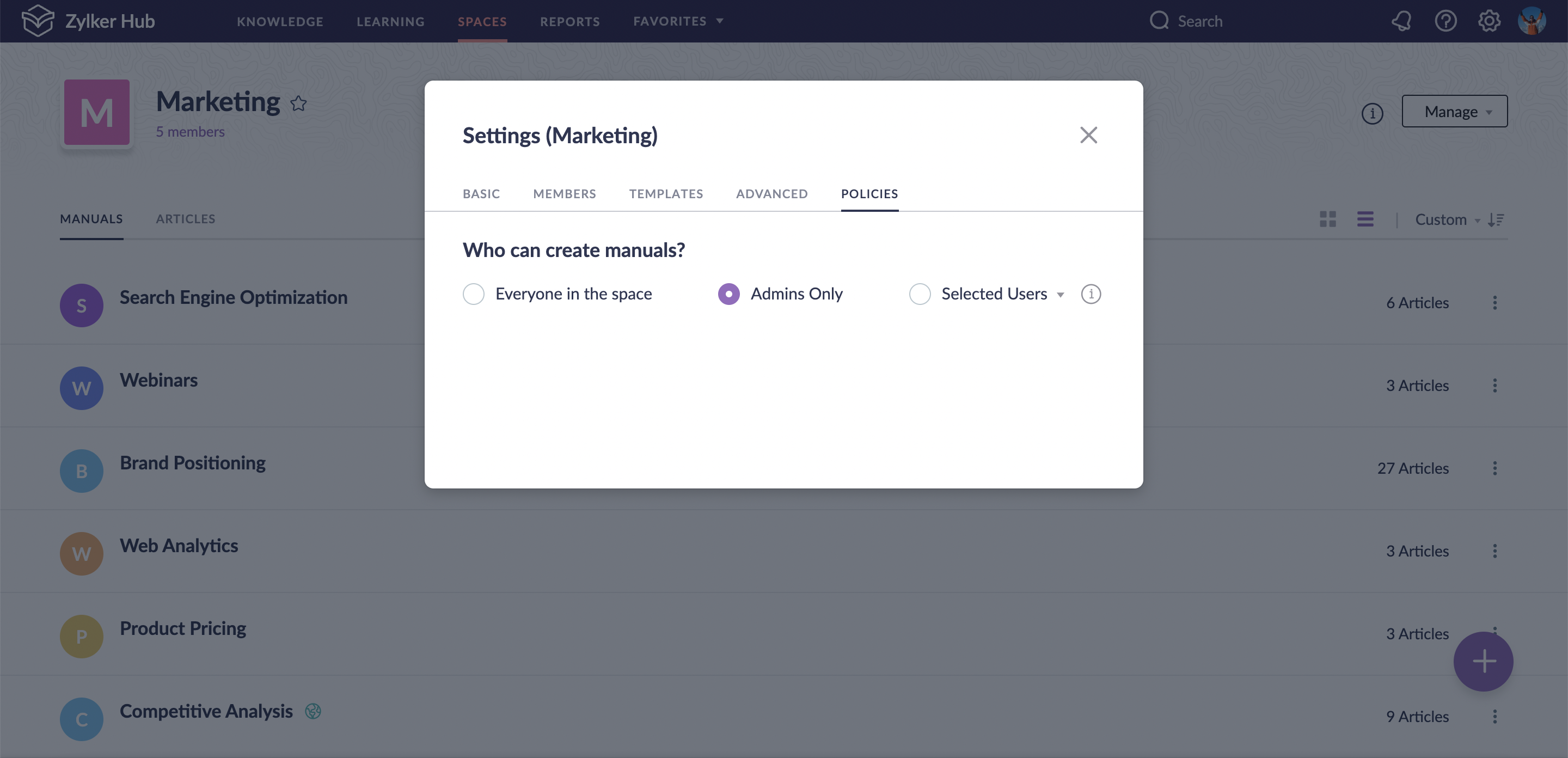This screenshot has height=758, width=1568.
Task: Open the Advanced settings tab
Action: coord(771,194)
